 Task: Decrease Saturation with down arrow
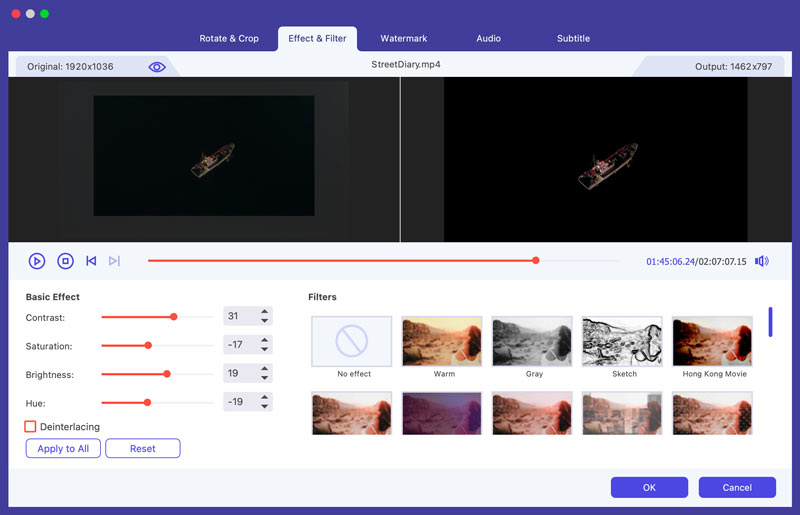pyautogui.click(x=264, y=349)
